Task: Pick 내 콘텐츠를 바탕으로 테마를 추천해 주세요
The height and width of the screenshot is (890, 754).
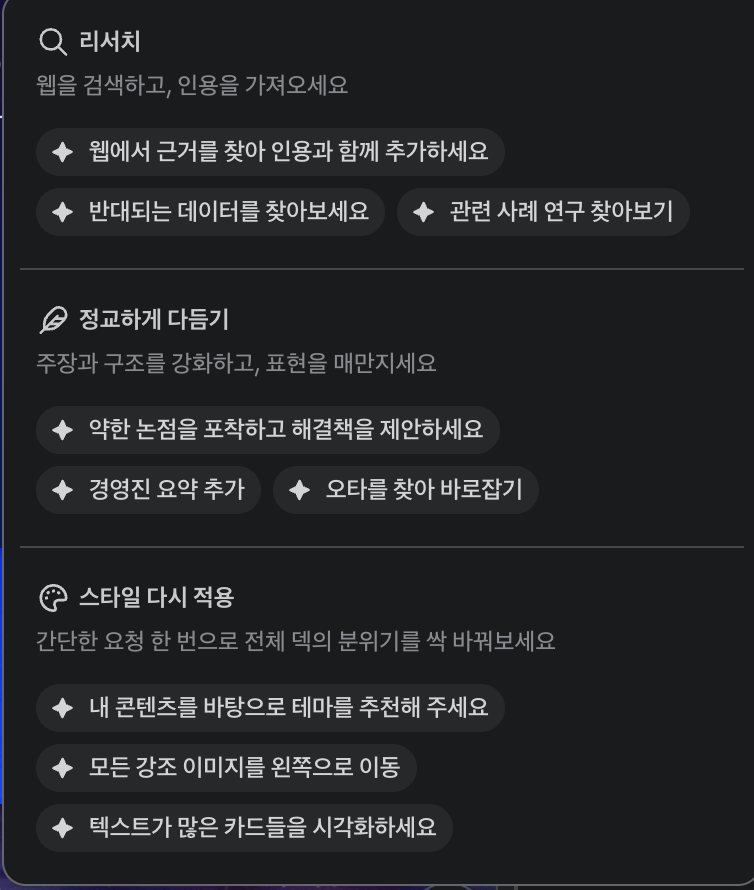Action: (270, 708)
